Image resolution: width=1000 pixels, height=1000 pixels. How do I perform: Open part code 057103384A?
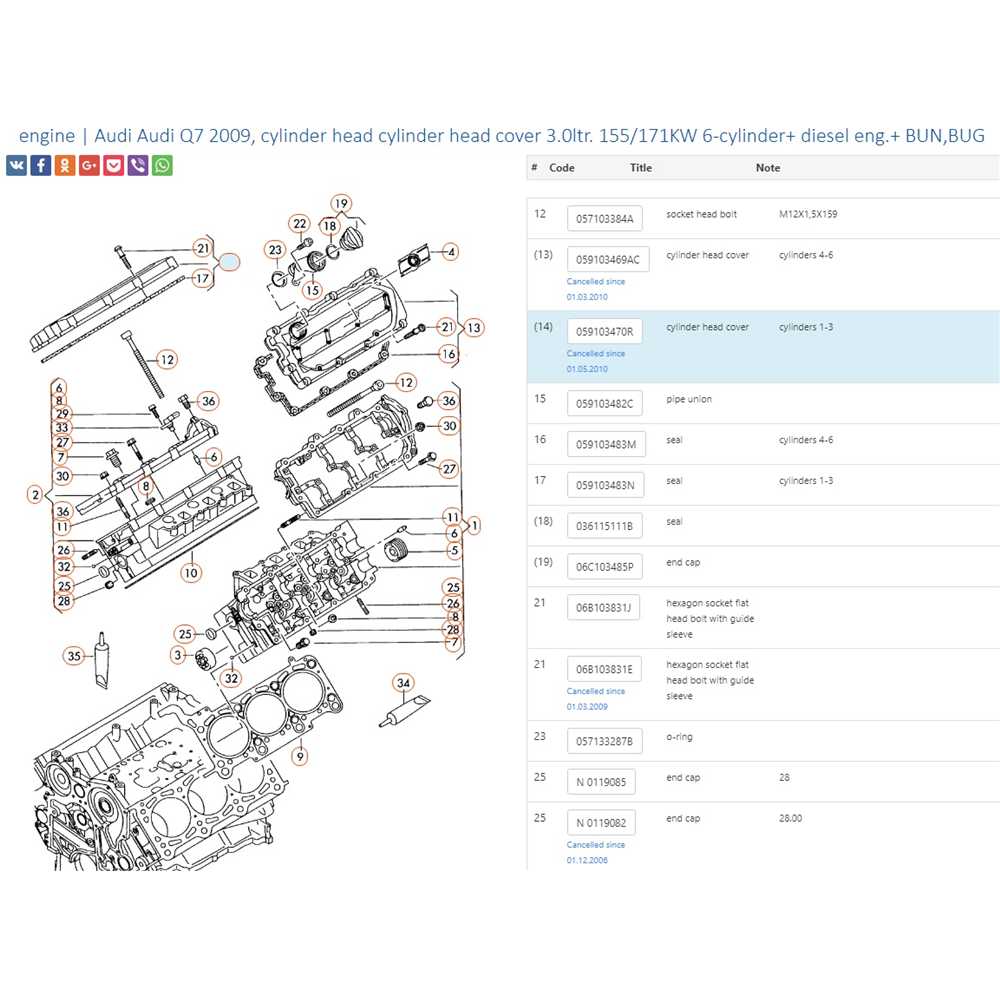[605, 219]
